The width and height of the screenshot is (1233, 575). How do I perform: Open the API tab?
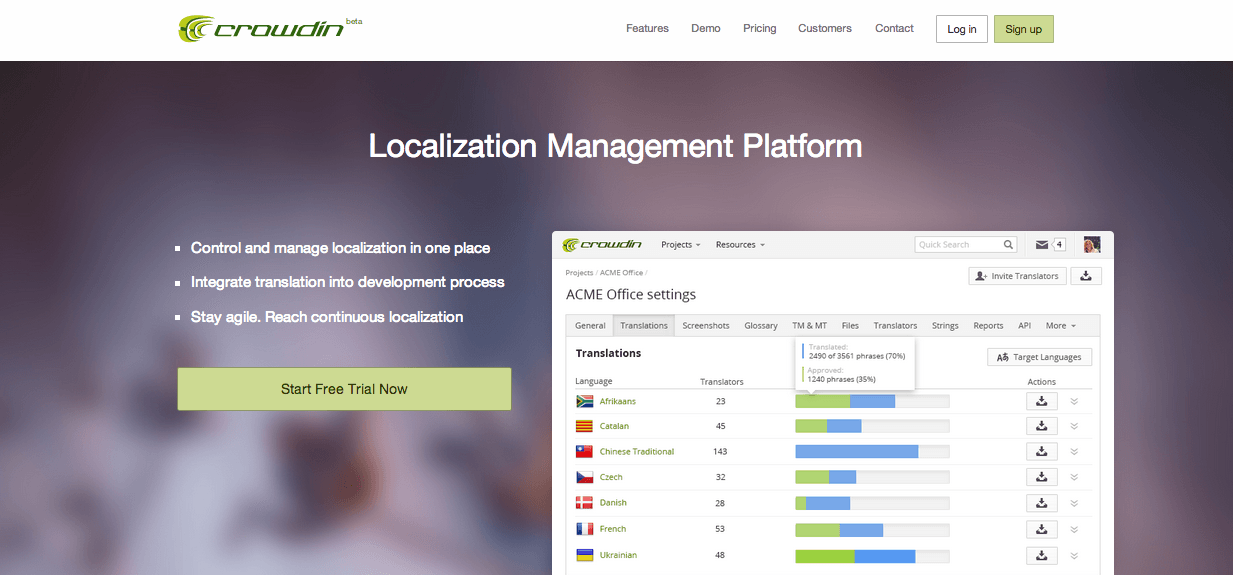pos(1025,326)
